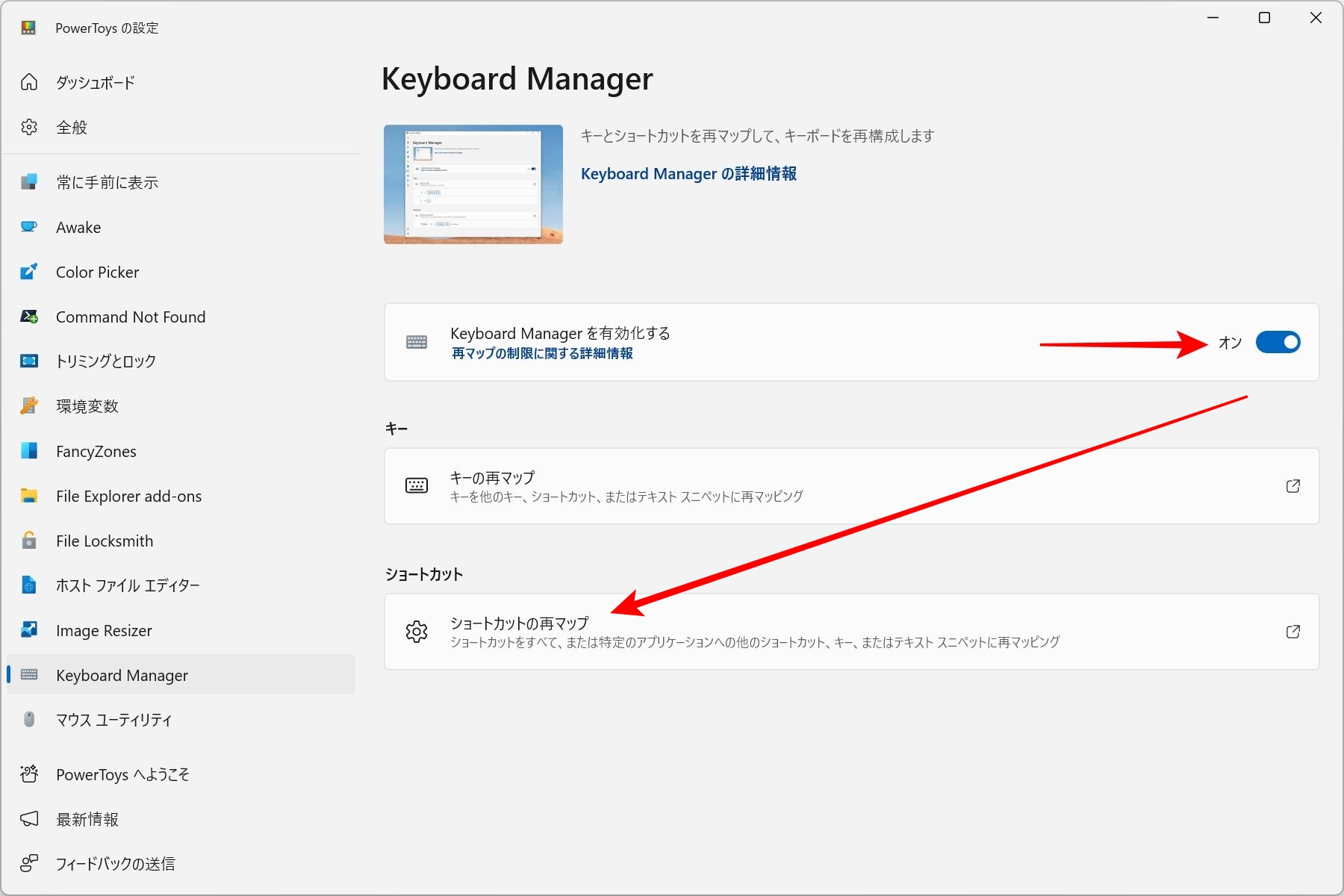Viewport: 1344px width, 896px height.
Task: Click the Image Resizer icon
Action: click(29, 630)
